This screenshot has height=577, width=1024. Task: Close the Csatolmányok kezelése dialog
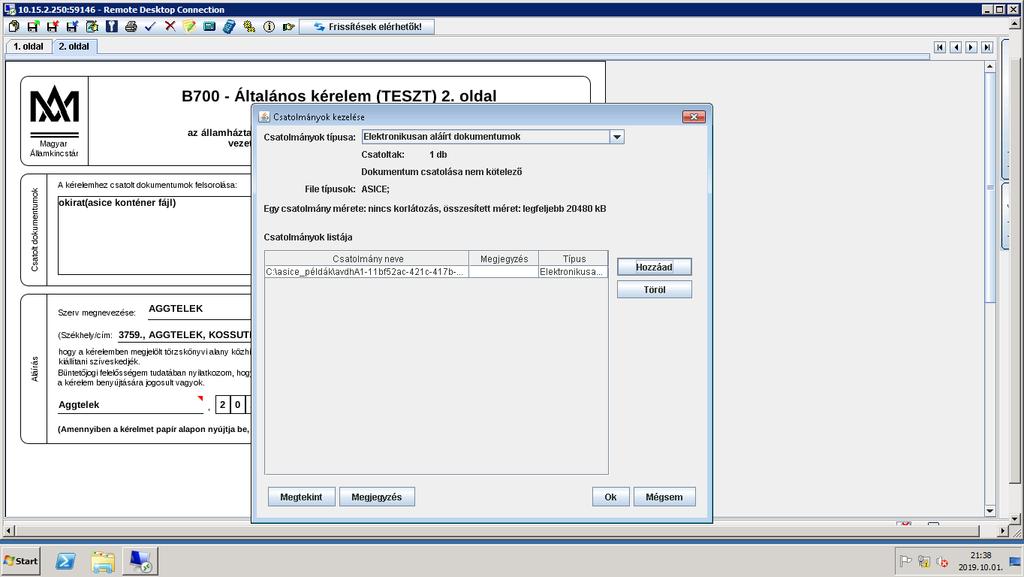[694, 117]
